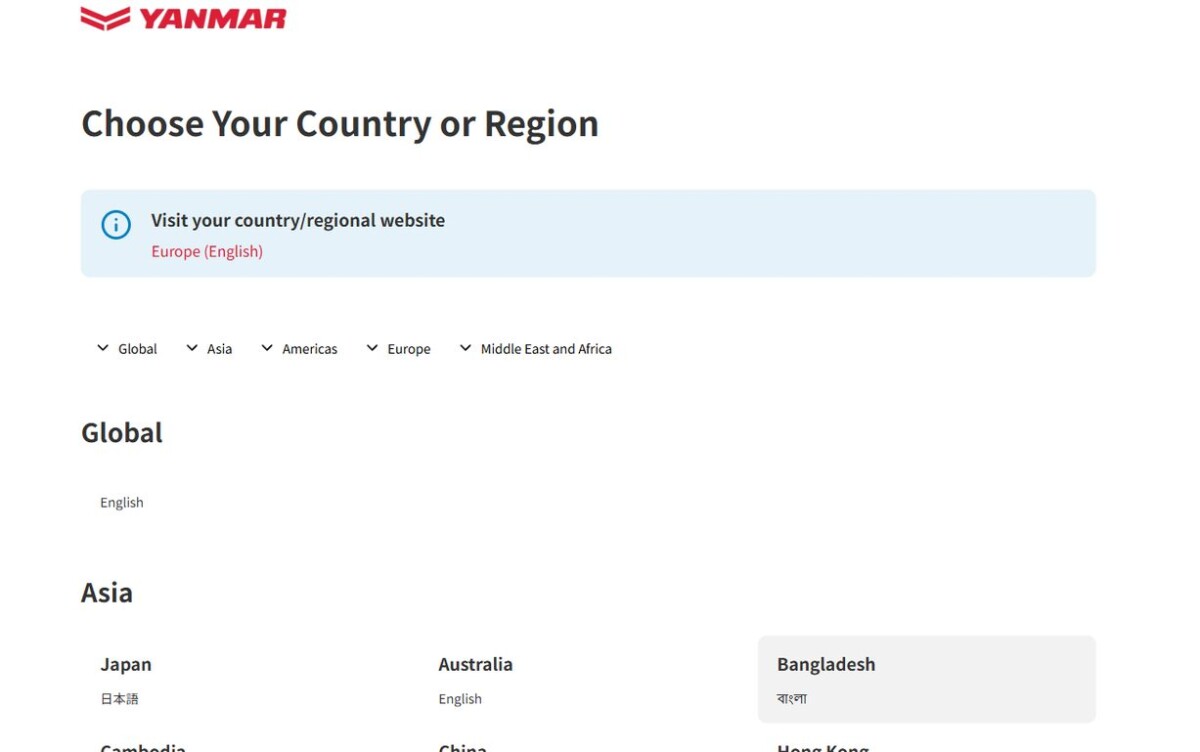Click the Asia section heading

click(107, 592)
